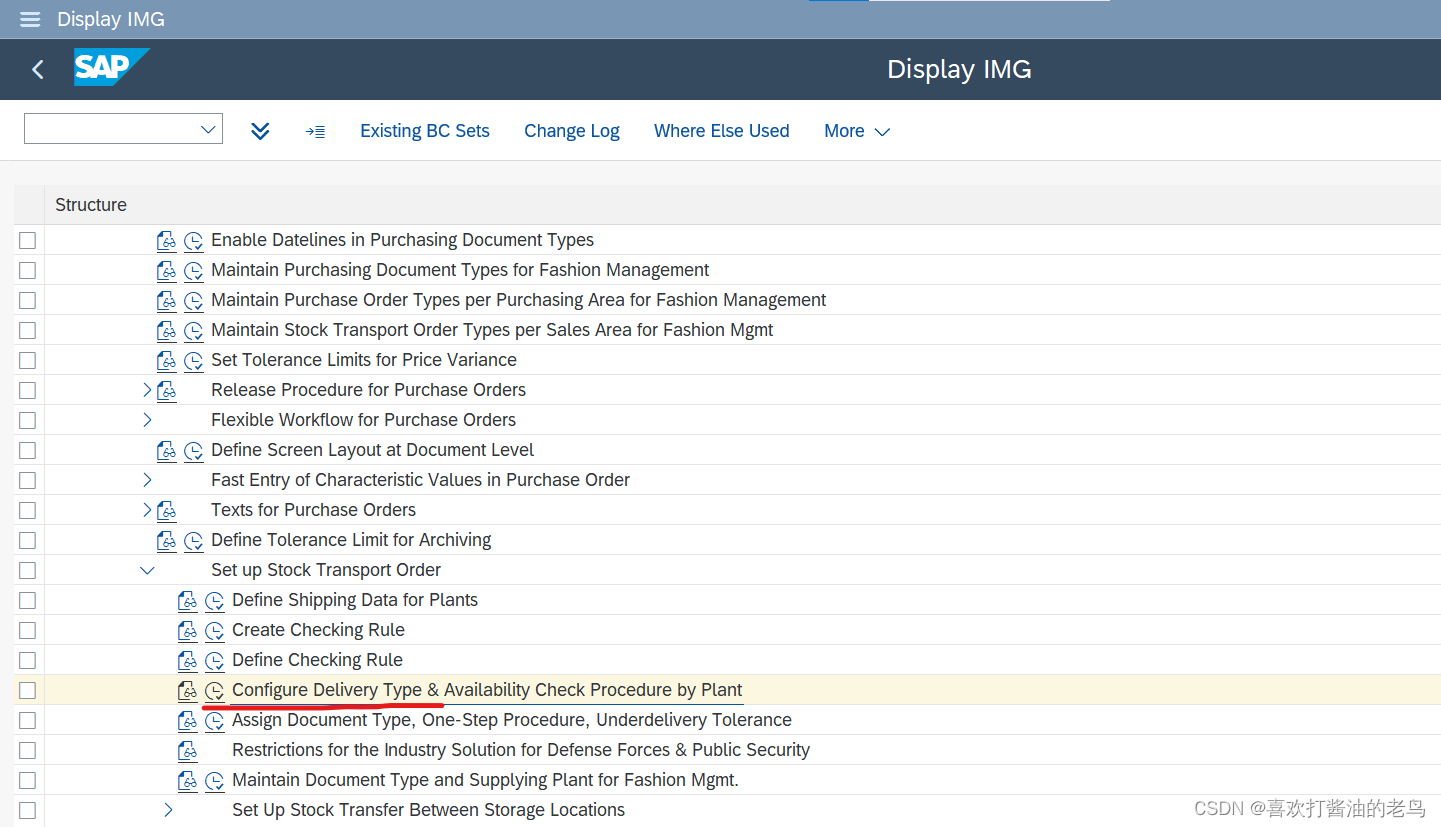Screen dimensions: 1441x827
Task: Open the Change Log
Action: tap(571, 130)
